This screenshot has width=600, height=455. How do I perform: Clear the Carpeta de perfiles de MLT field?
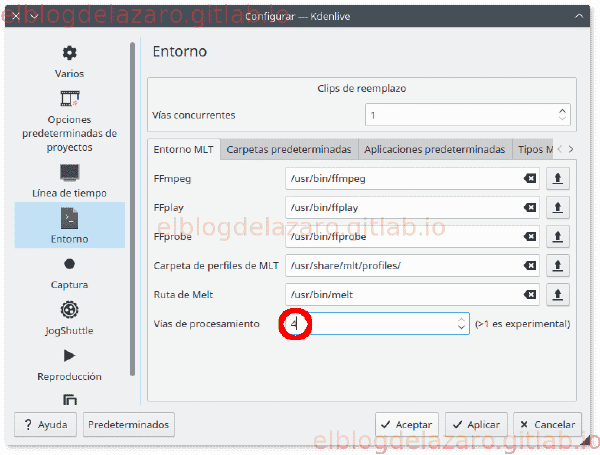(x=530, y=266)
